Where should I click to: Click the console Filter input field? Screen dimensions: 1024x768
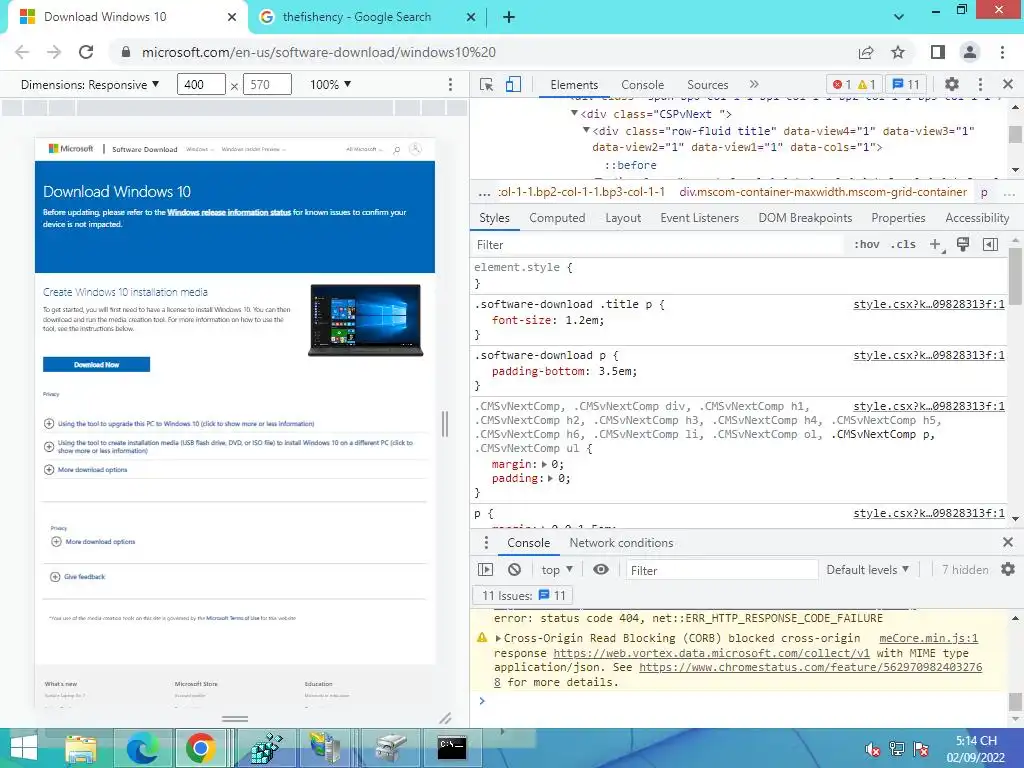click(722, 570)
